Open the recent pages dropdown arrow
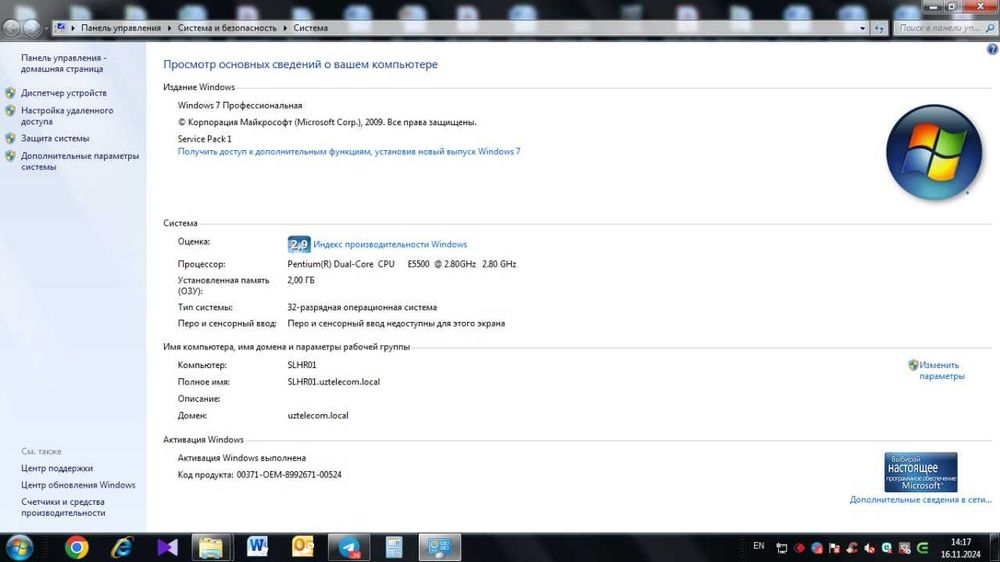Screen dimensions: 1000x562 click(x=46, y=28)
